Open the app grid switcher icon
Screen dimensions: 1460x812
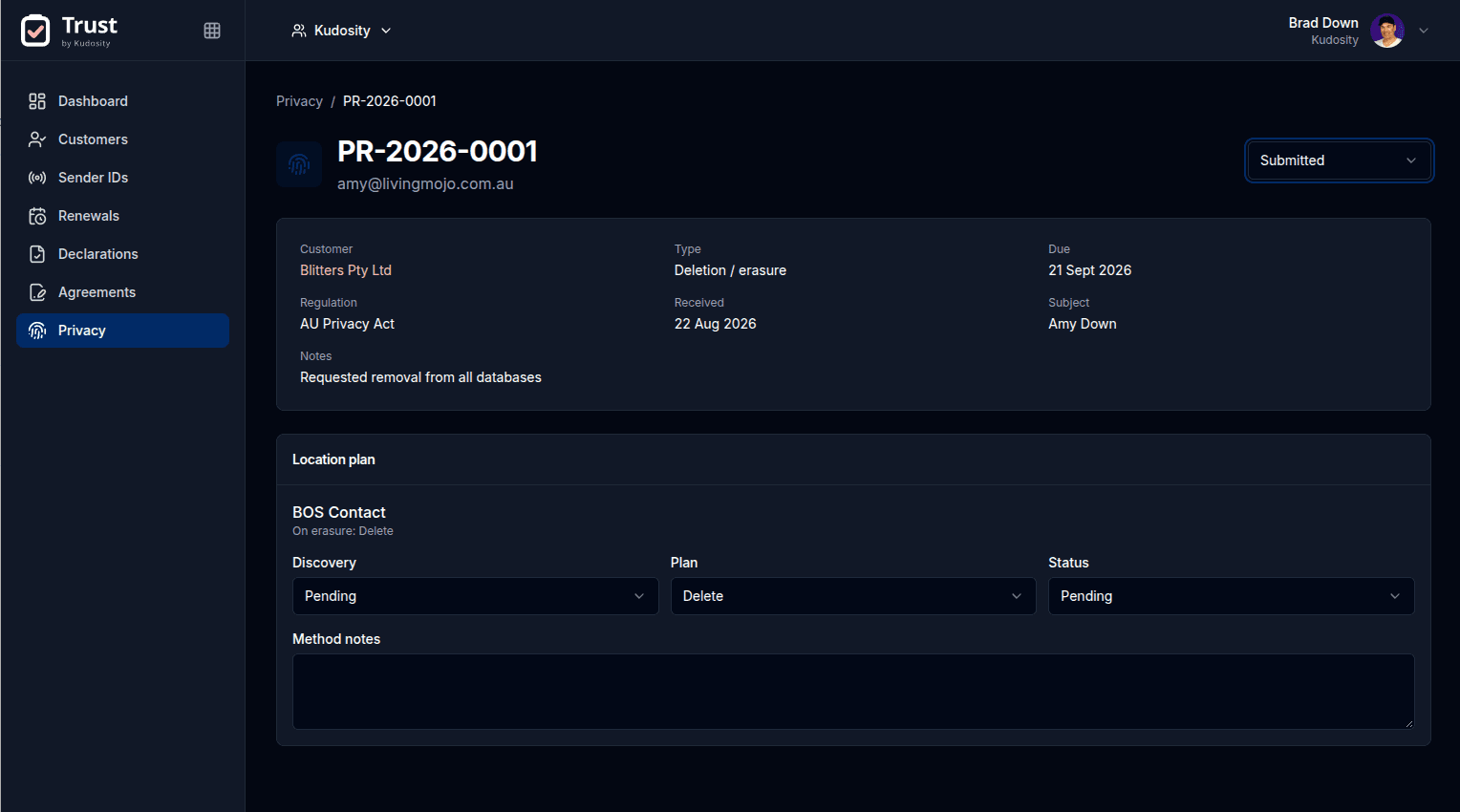[212, 31]
